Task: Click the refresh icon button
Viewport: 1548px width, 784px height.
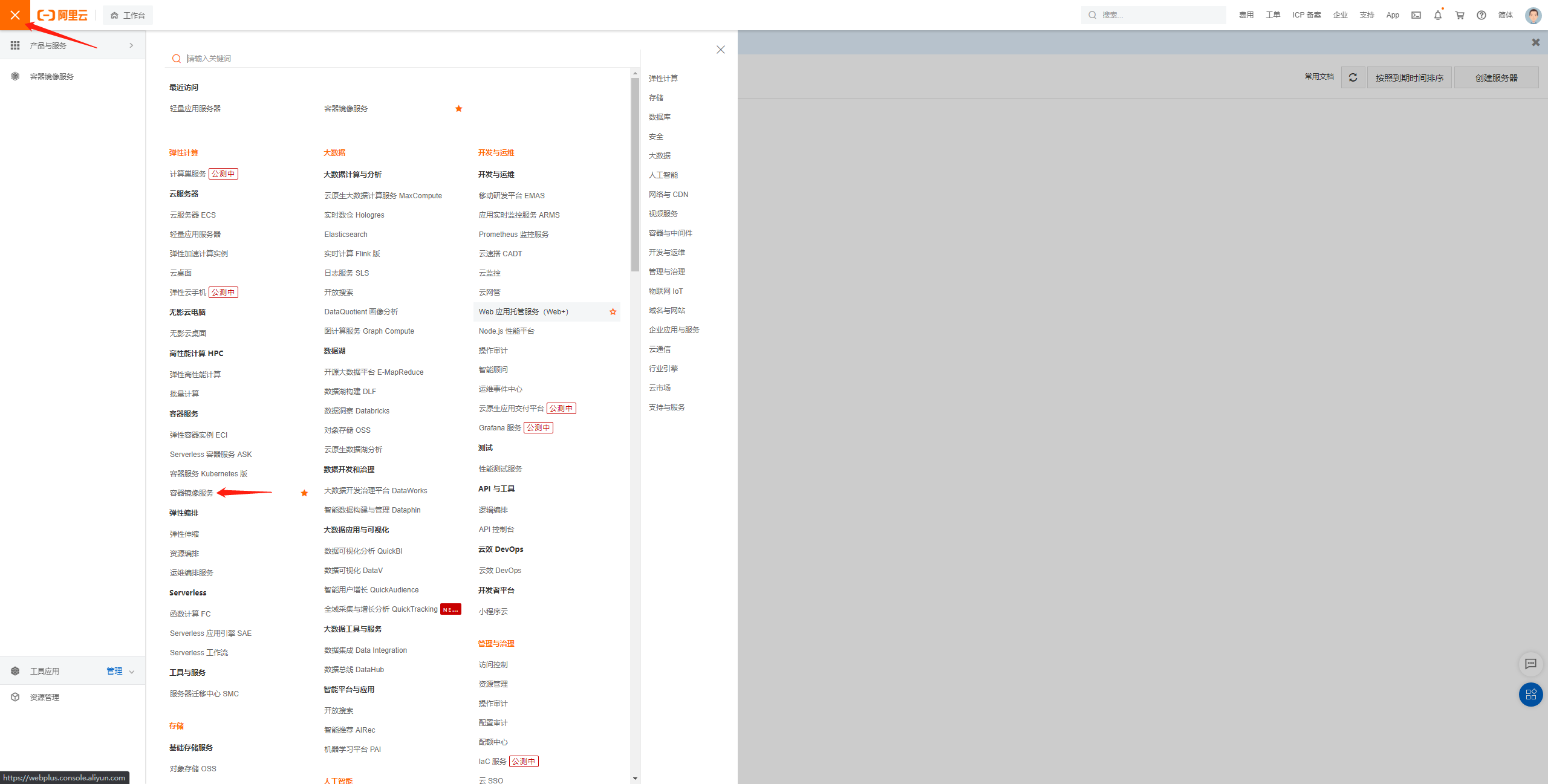Action: click(1353, 77)
